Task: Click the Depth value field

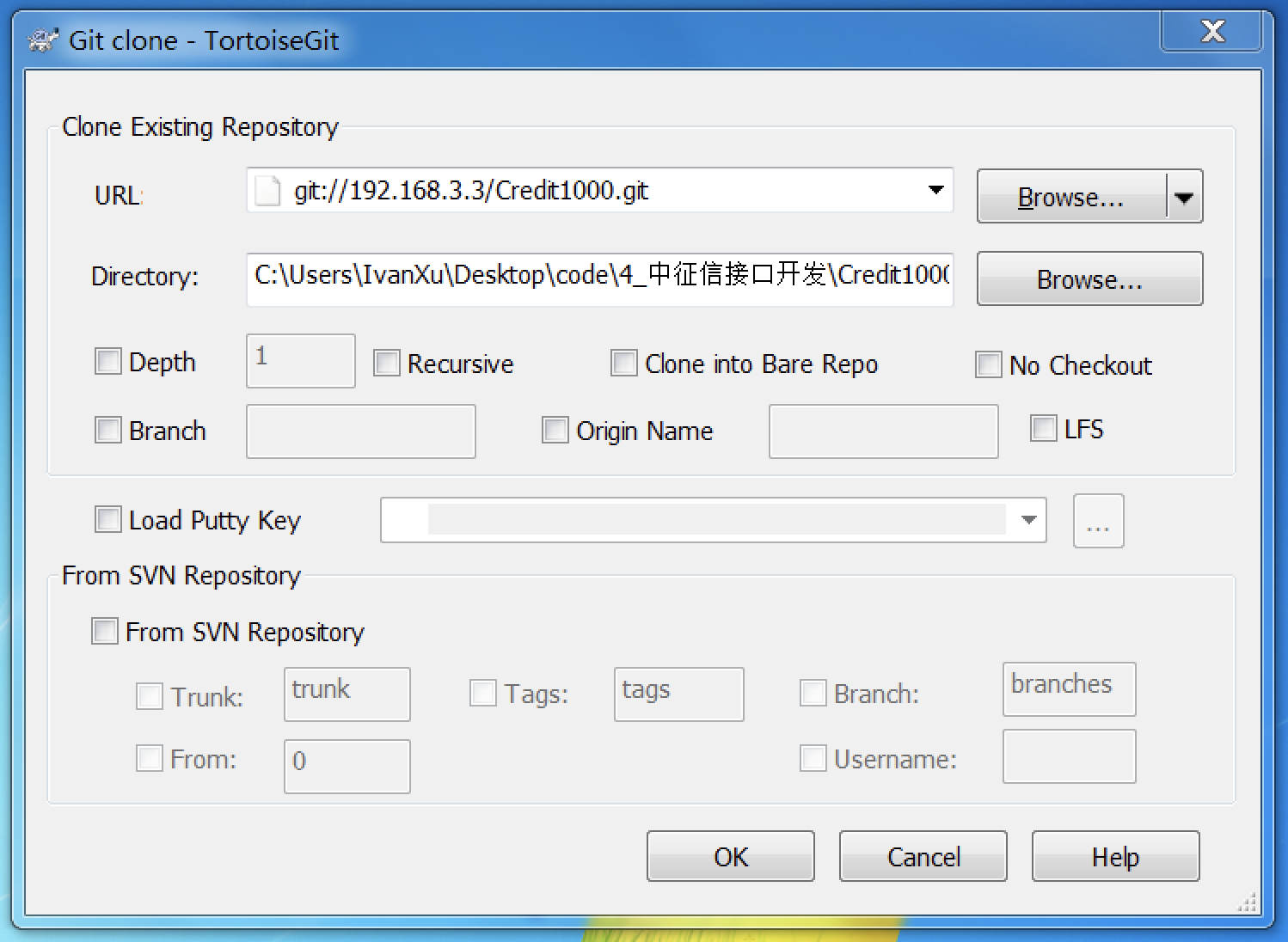Action: (301, 361)
